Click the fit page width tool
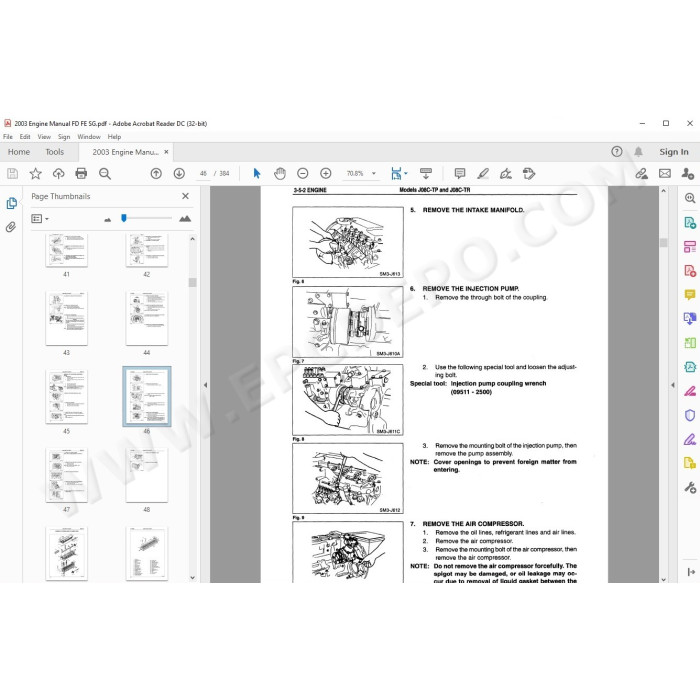The height and width of the screenshot is (700, 700). 396,173
